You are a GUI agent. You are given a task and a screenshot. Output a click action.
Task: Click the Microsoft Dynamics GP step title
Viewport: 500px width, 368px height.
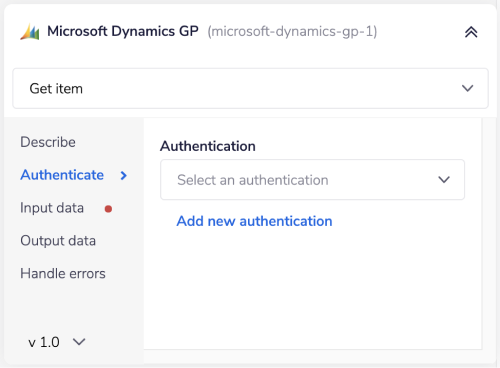(123, 31)
